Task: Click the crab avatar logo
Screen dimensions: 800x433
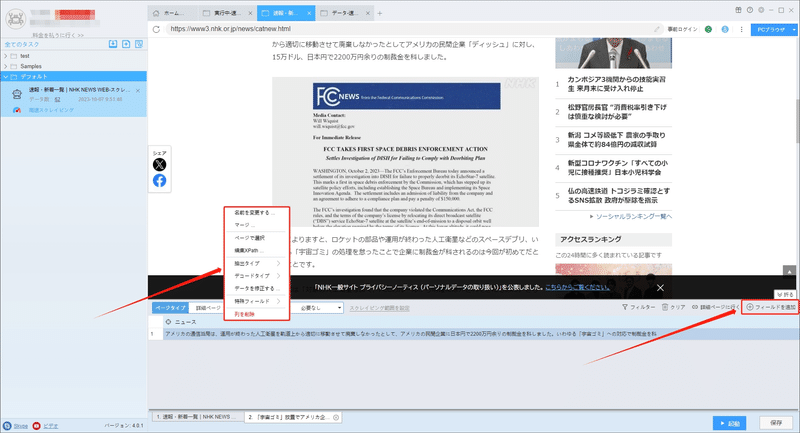Action: pos(16,19)
